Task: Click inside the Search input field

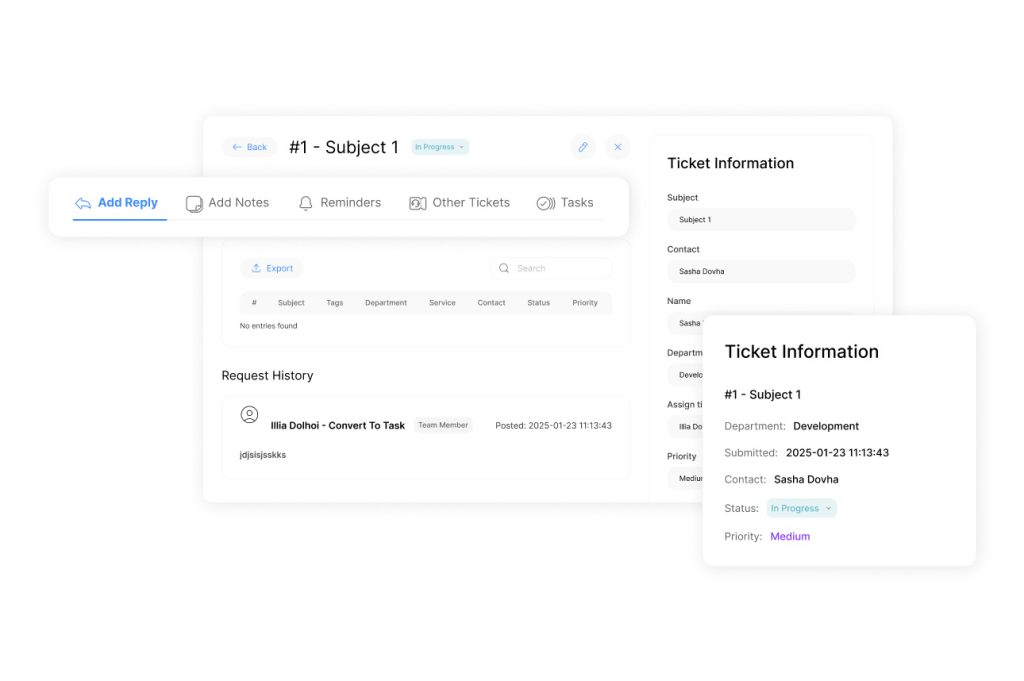Action: click(558, 268)
